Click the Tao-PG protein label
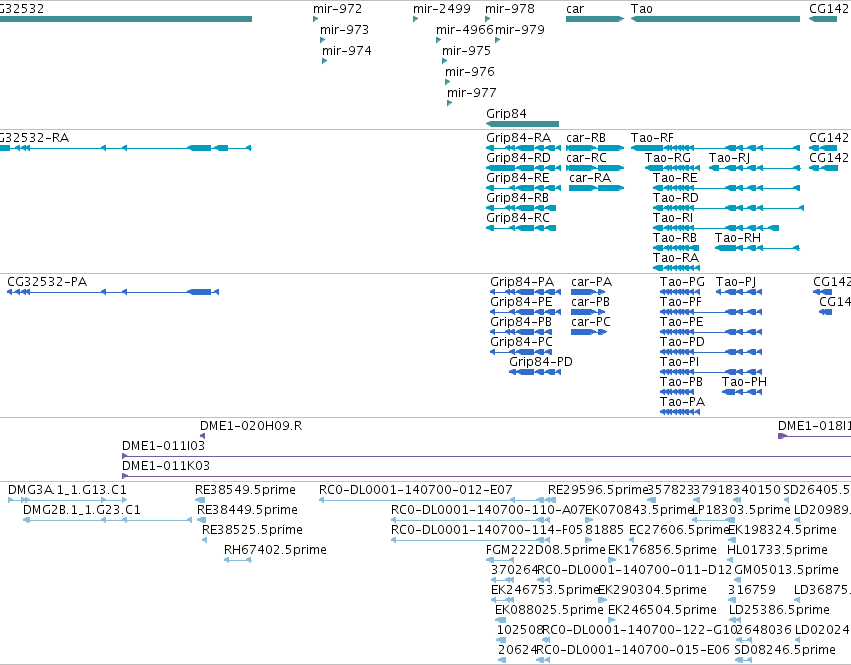Image resolution: width=851 pixels, height=665 pixels. 682,282
